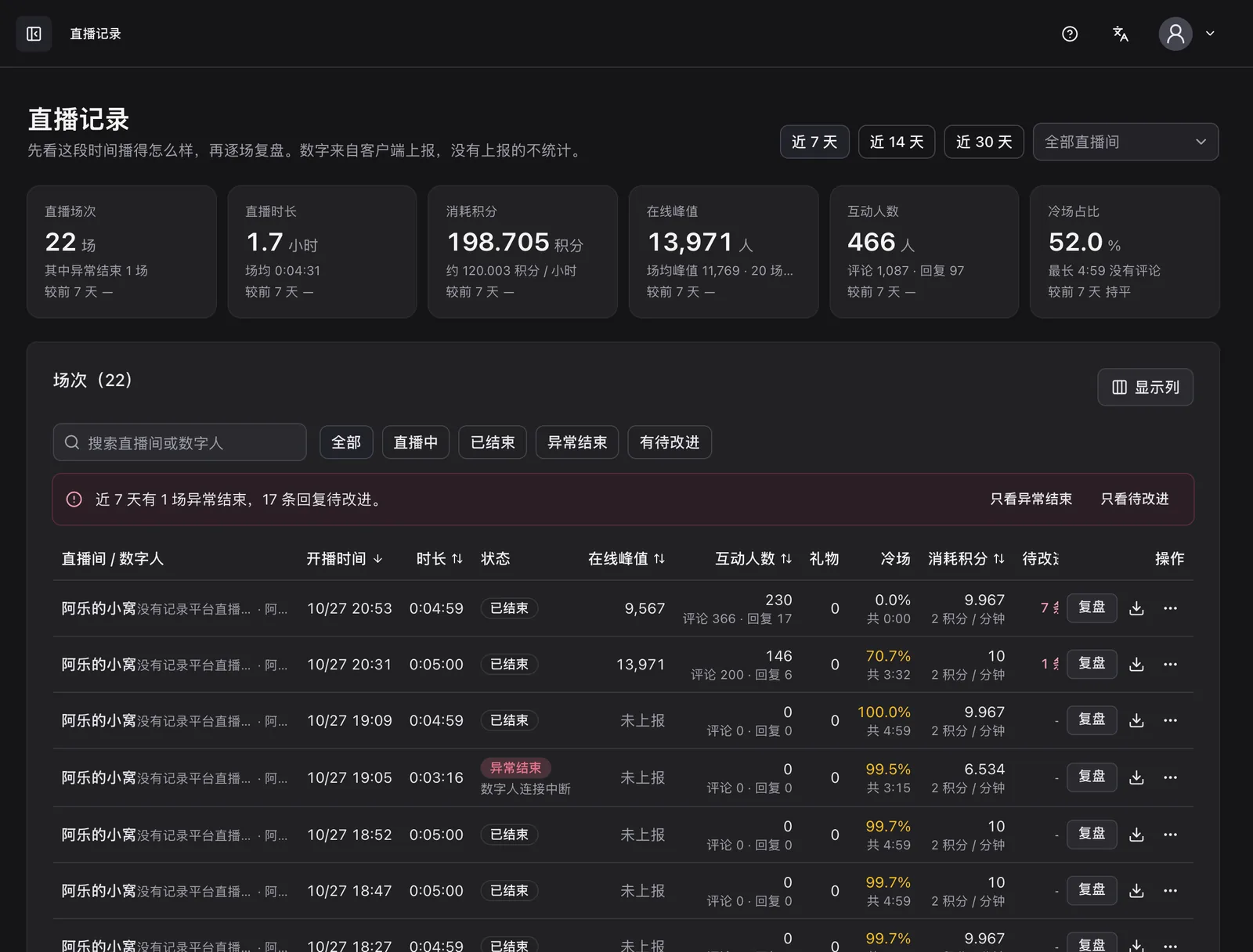Open the user avatar icon

[x=1175, y=34]
